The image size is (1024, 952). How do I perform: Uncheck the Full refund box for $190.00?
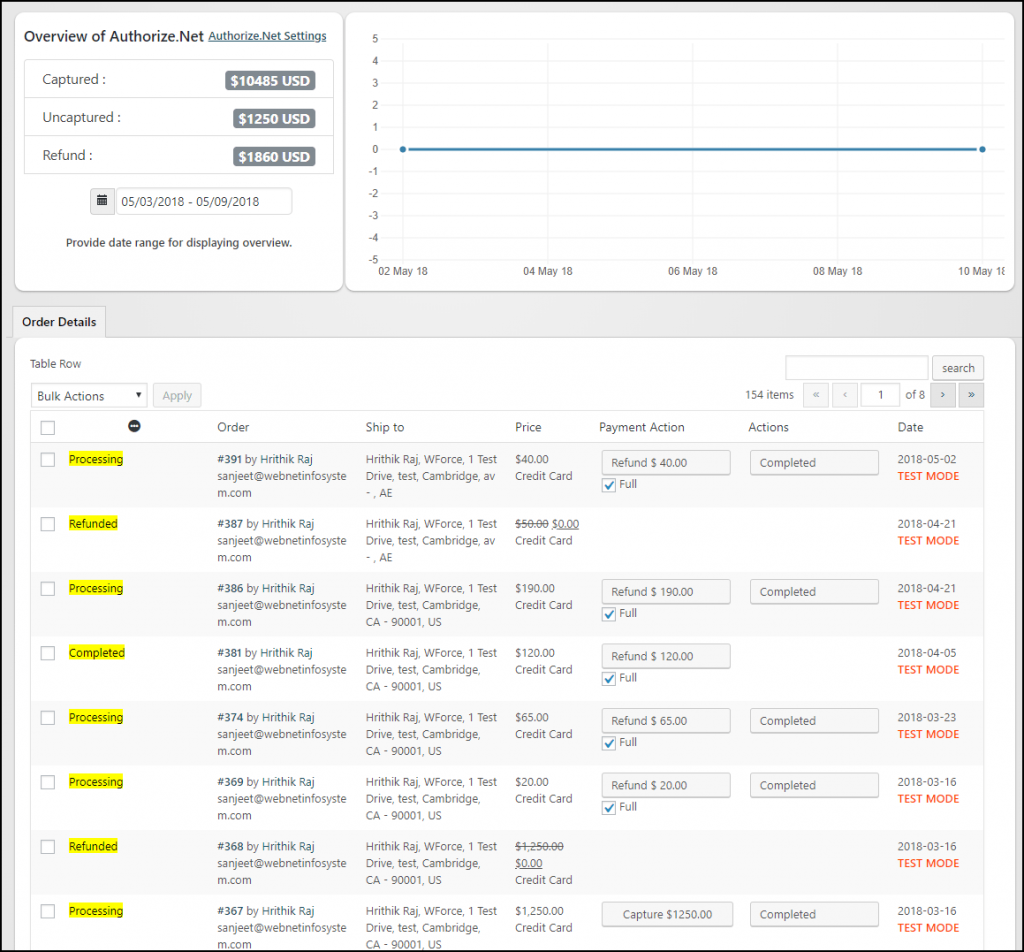[609, 614]
